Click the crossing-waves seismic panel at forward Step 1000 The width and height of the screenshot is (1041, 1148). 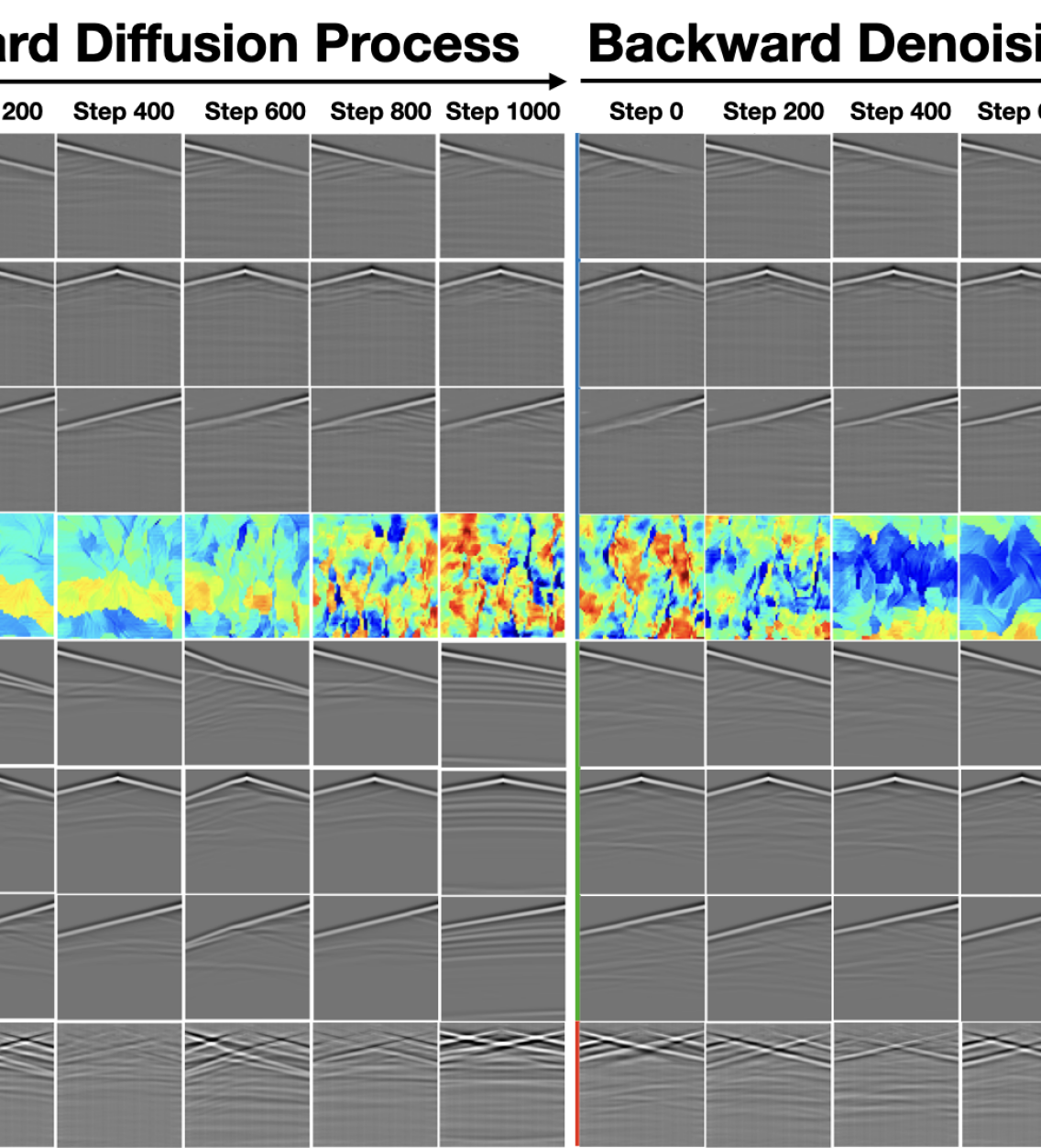coord(502,1085)
